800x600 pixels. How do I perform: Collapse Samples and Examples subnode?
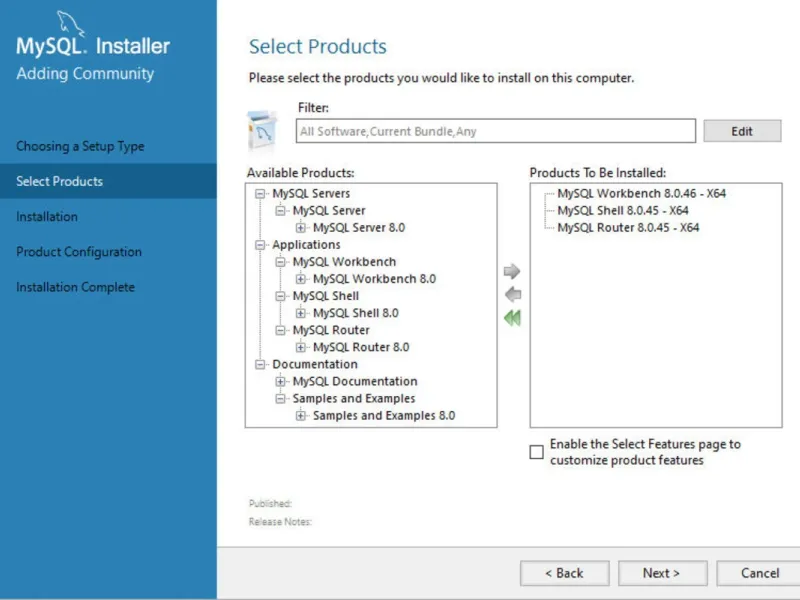tap(280, 398)
